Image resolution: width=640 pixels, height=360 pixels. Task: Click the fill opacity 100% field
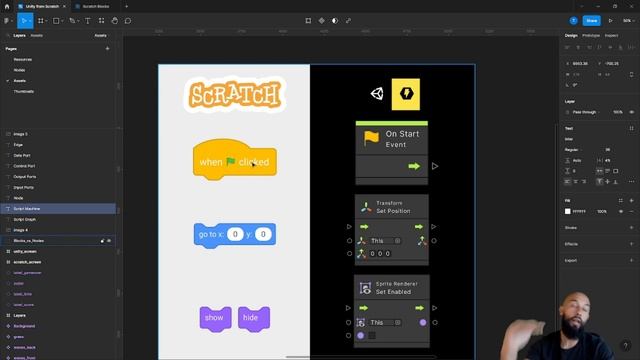tap(602, 211)
